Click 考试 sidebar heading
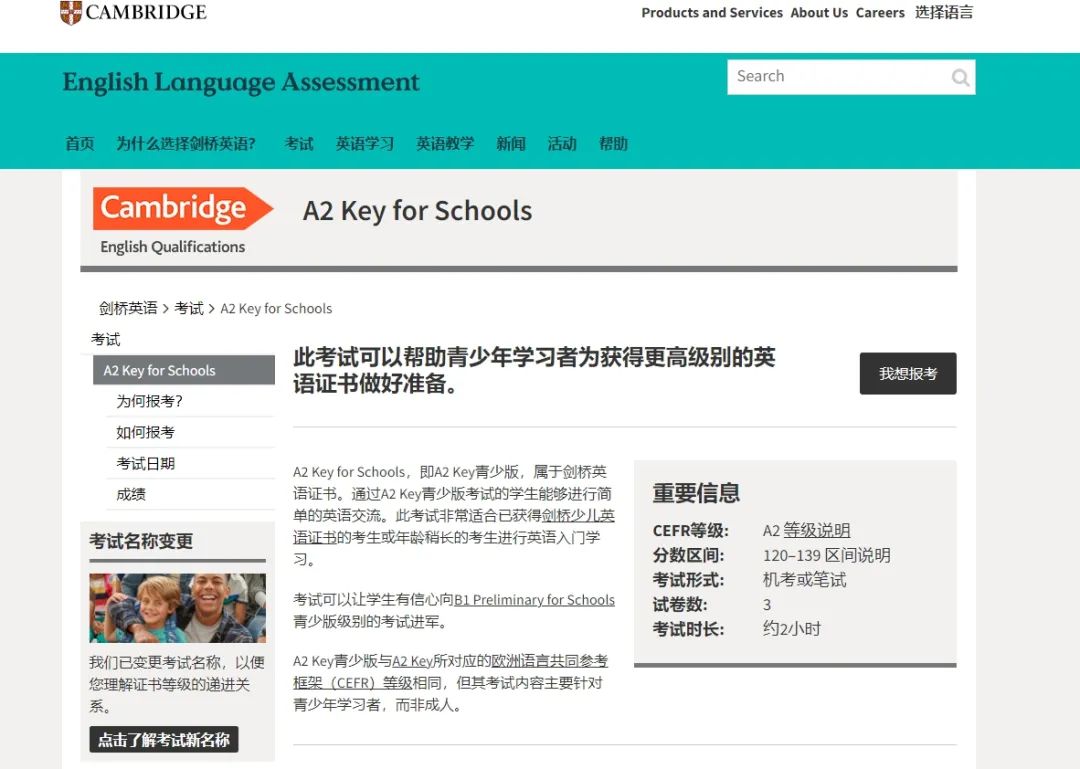Viewport: 1080px width, 769px height. pos(105,339)
